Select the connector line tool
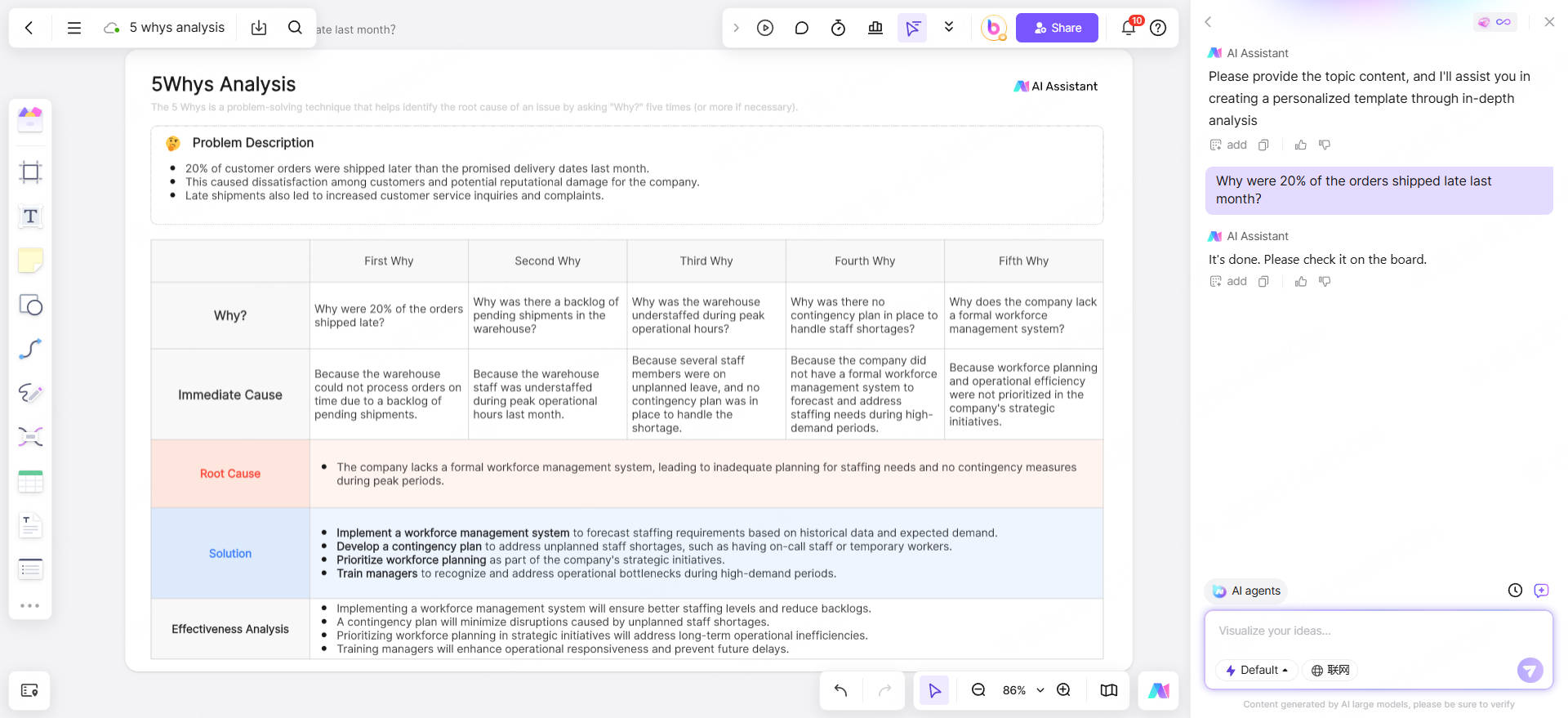The width and height of the screenshot is (1568, 718). pos(30,349)
